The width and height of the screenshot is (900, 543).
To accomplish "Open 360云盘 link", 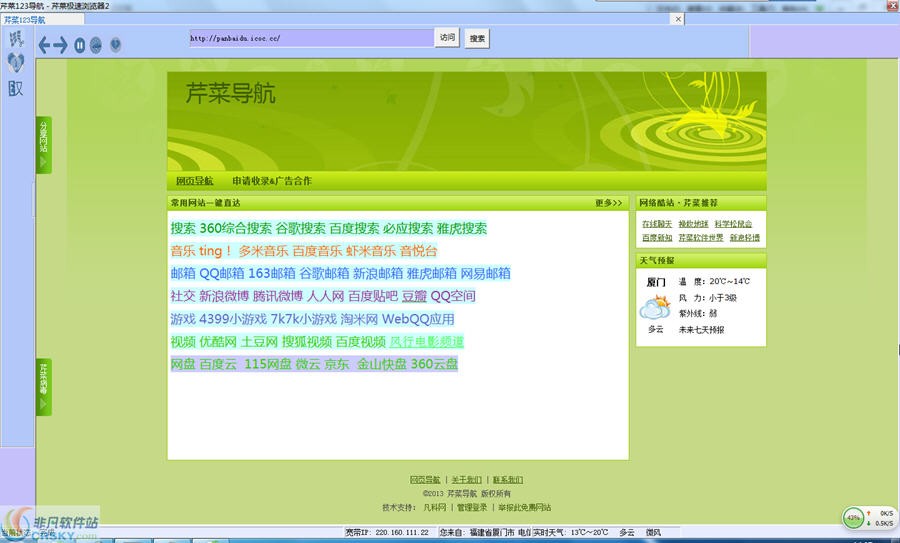I will [435, 364].
